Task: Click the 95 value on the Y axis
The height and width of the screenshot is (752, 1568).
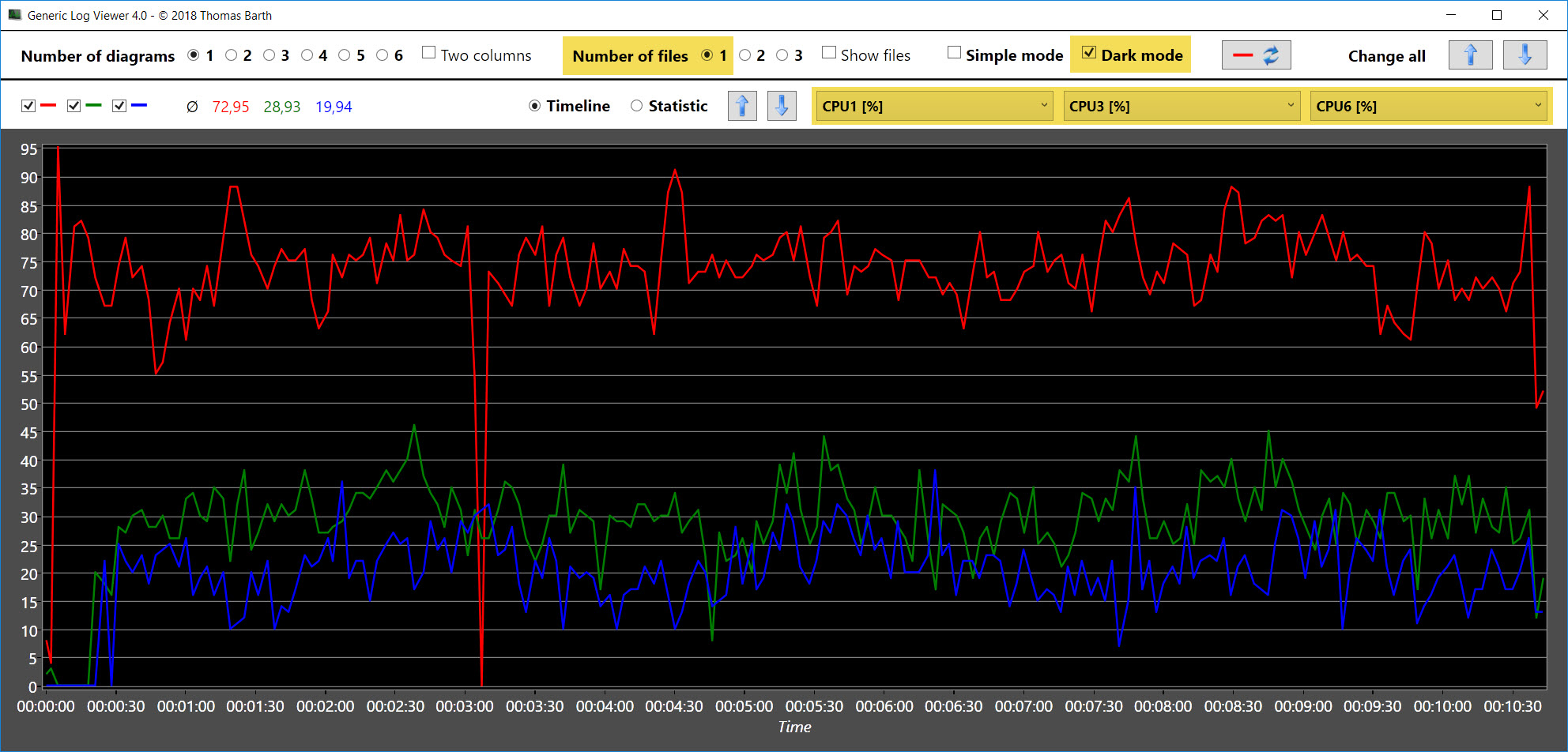Action: pos(29,149)
